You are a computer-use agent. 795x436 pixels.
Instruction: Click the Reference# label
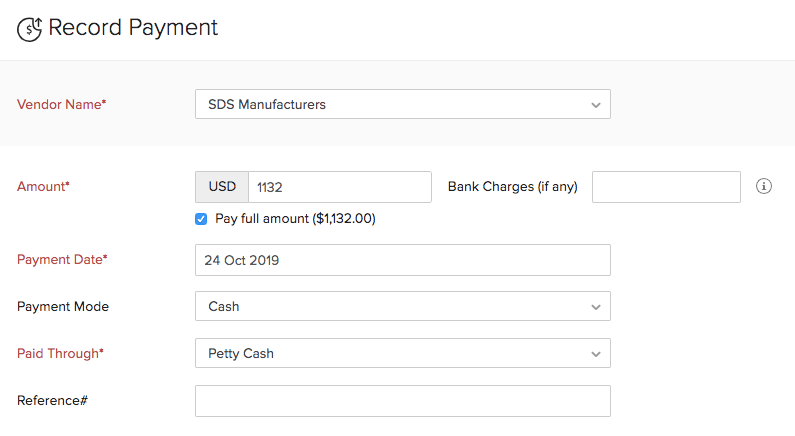[53, 400]
